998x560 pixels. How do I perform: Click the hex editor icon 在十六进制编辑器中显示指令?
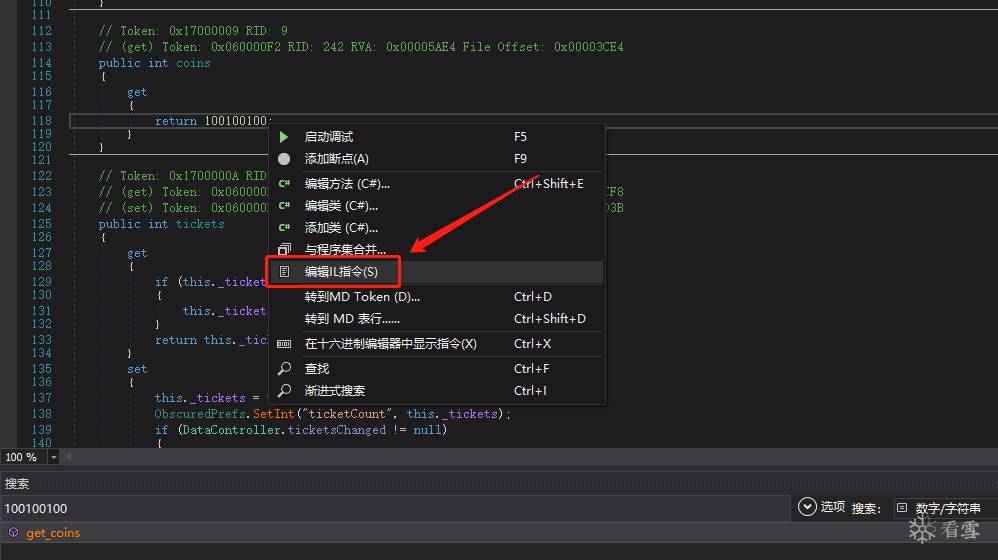click(284, 344)
